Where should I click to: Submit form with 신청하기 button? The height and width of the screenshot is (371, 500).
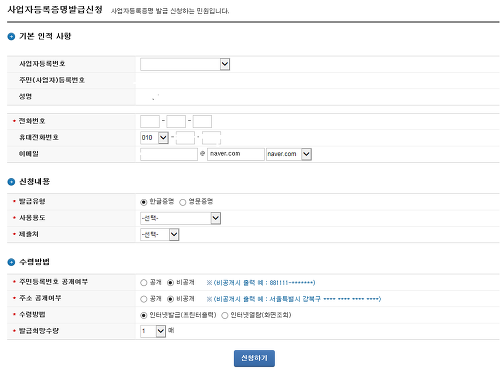point(254,358)
